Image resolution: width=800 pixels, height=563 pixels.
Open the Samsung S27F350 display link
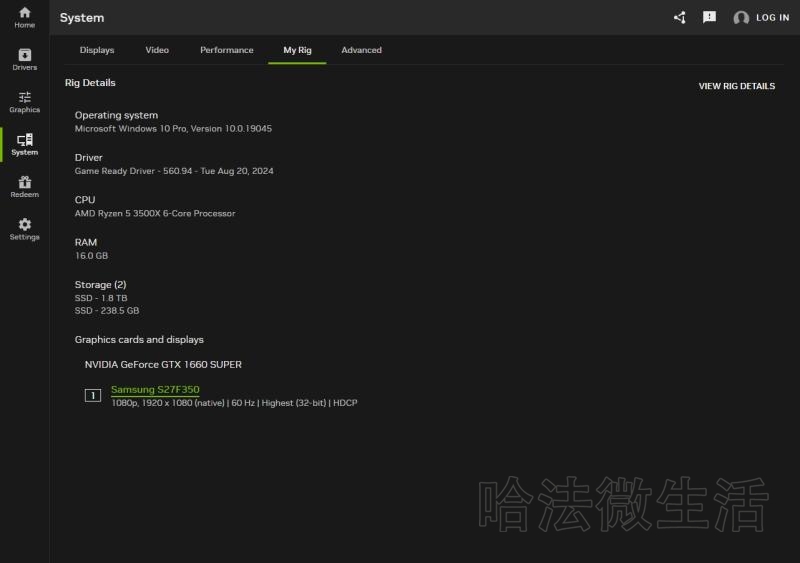point(155,389)
